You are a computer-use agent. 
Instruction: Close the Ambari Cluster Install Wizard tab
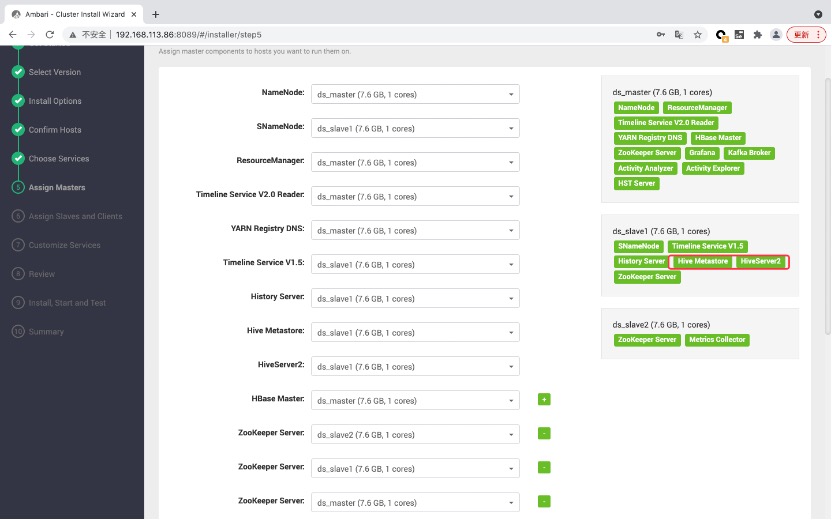click(134, 14)
